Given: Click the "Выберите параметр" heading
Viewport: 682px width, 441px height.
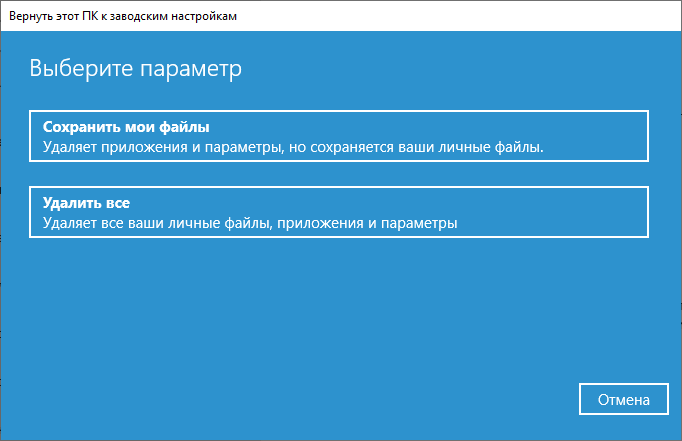Looking at the screenshot, I should pyautogui.click(x=135, y=68).
